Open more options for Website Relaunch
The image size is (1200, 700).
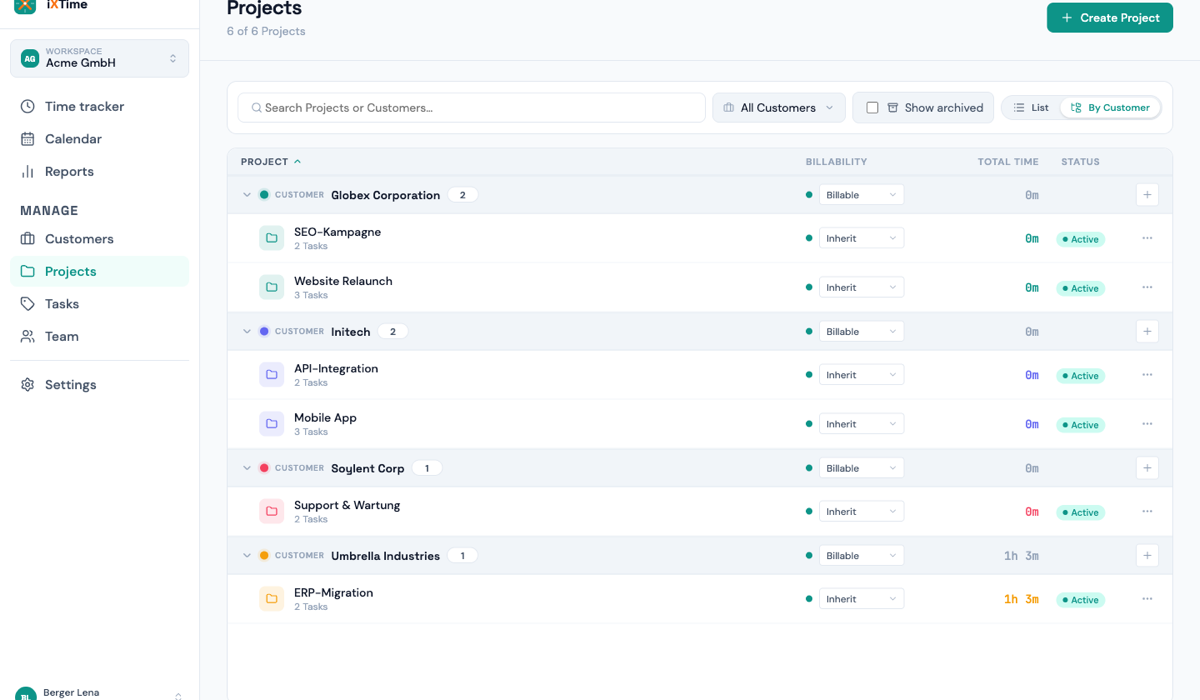[1147, 287]
